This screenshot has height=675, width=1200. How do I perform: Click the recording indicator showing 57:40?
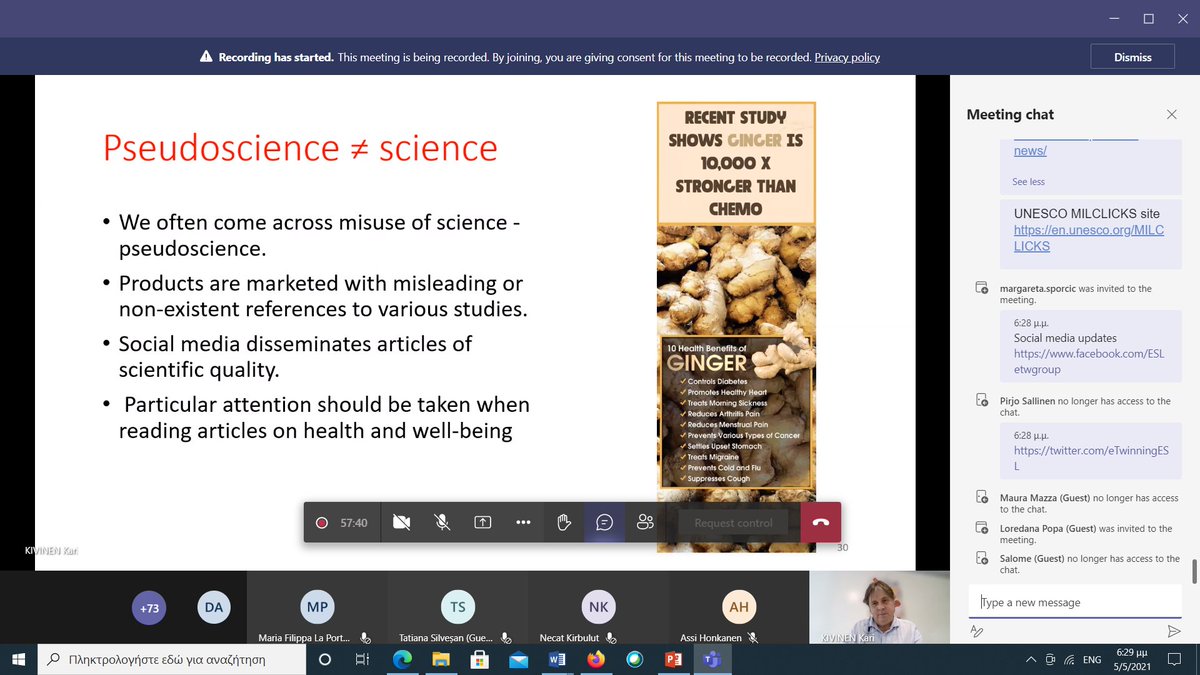341,521
